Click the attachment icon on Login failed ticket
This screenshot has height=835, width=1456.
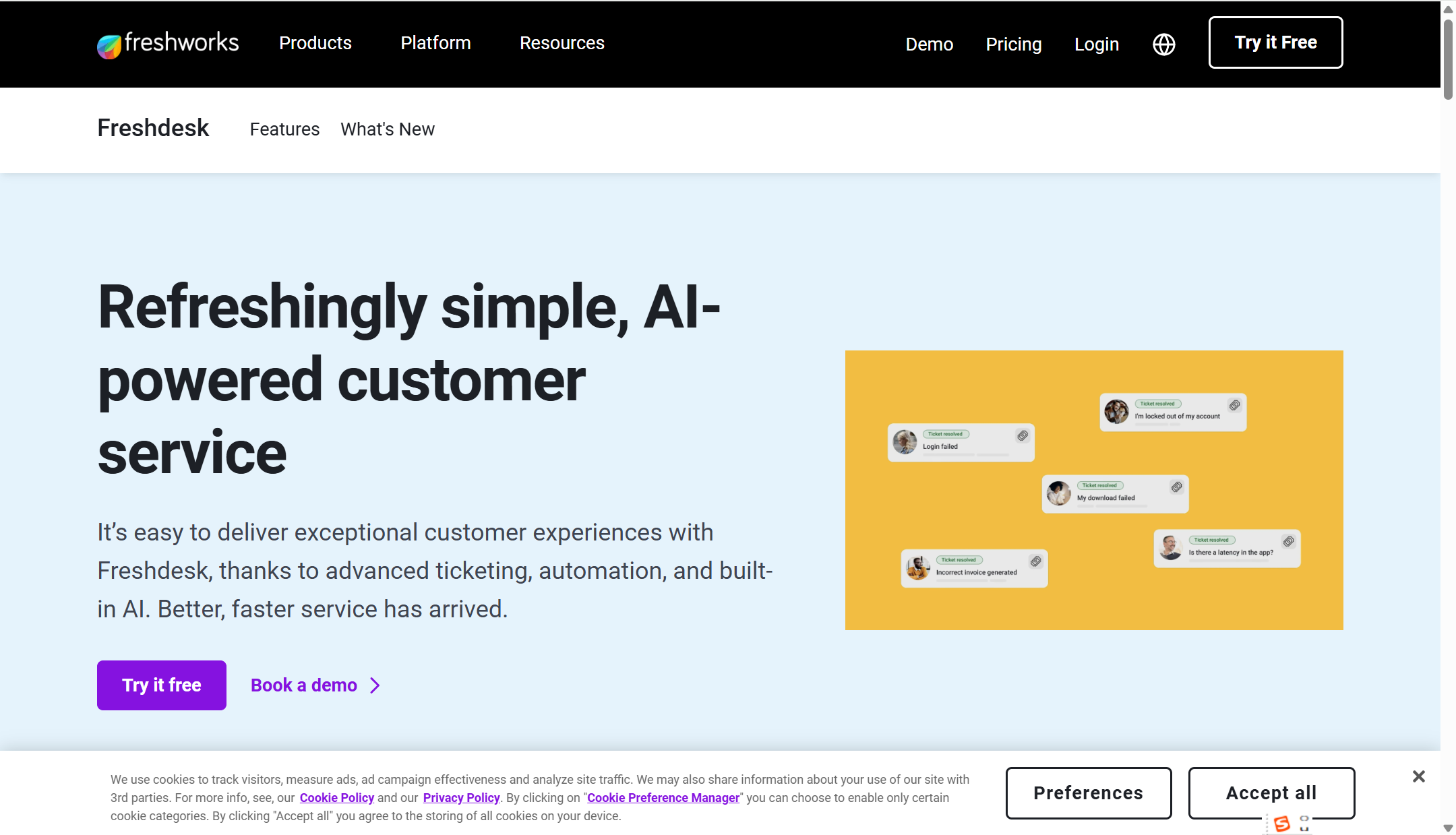click(x=1023, y=435)
